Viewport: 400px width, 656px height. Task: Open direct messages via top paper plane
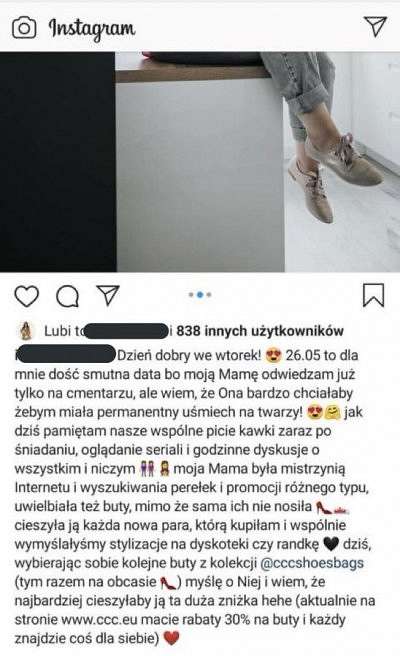coord(375,26)
